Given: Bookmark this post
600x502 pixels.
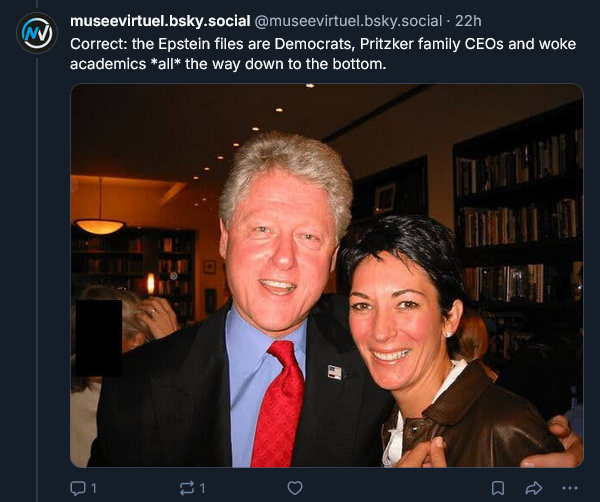Looking at the screenshot, I should click(497, 488).
